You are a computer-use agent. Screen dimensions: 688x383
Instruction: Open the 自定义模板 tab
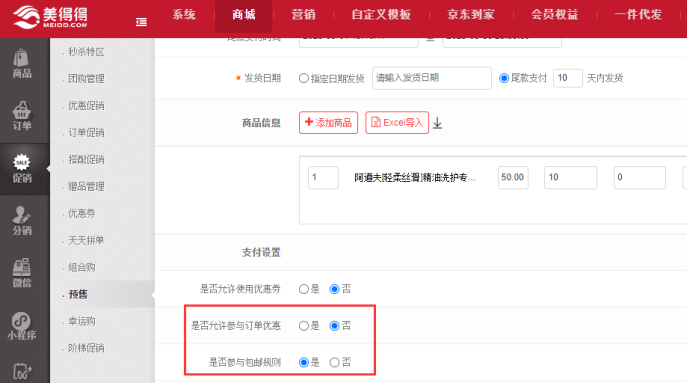click(x=381, y=14)
